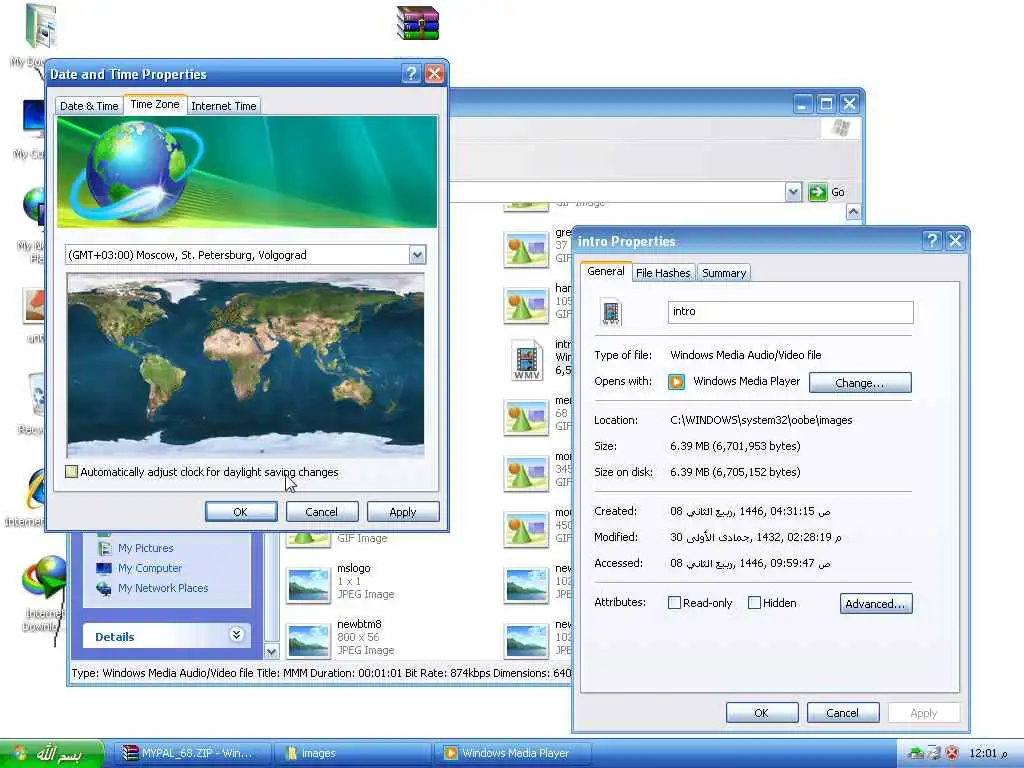Click the scroll up arrow in Explorer file list

click(x=853, y=212)
